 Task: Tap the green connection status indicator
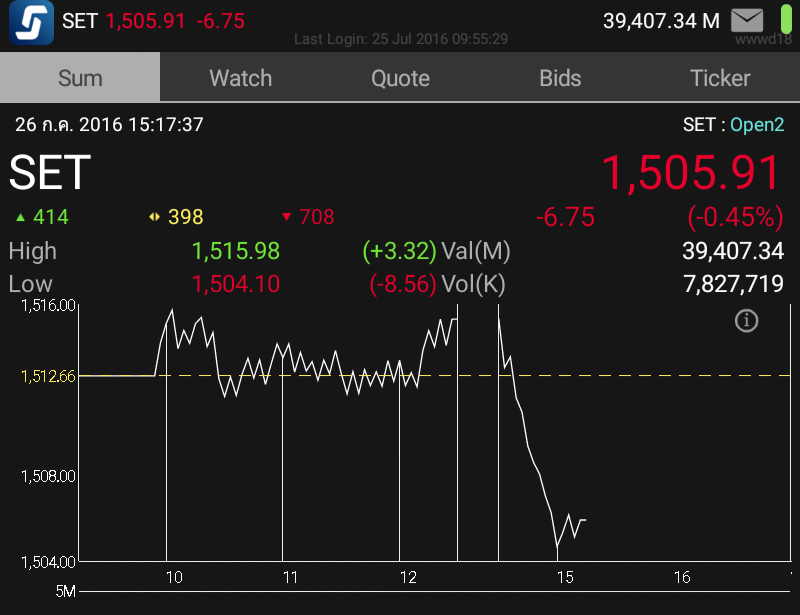786,19
